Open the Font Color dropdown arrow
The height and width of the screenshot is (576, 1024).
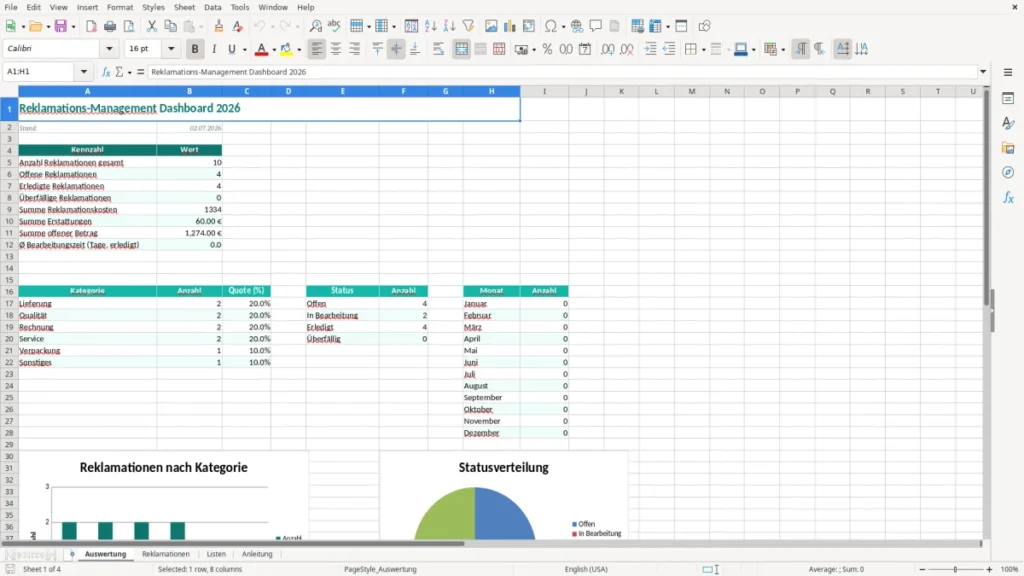[x=274, y=50]
